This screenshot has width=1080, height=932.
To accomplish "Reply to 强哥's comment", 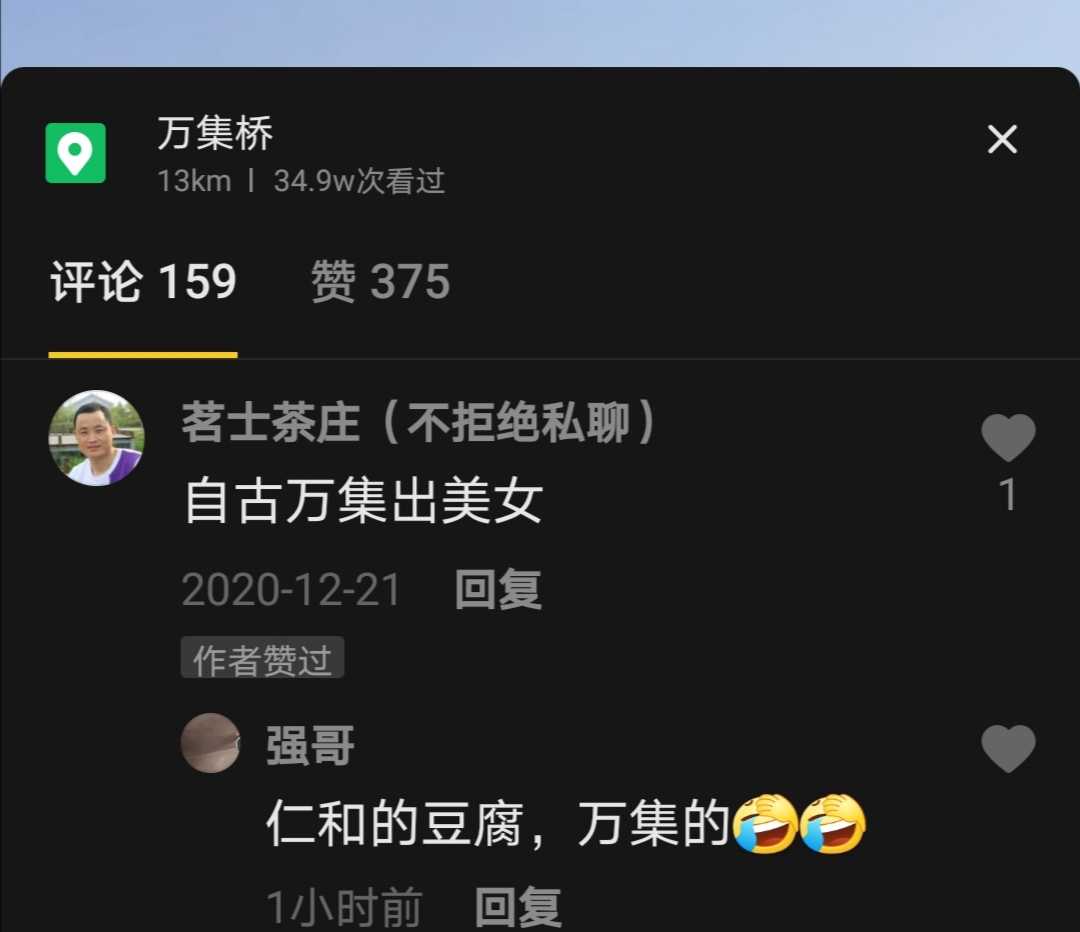I will (x=518, y=907).
